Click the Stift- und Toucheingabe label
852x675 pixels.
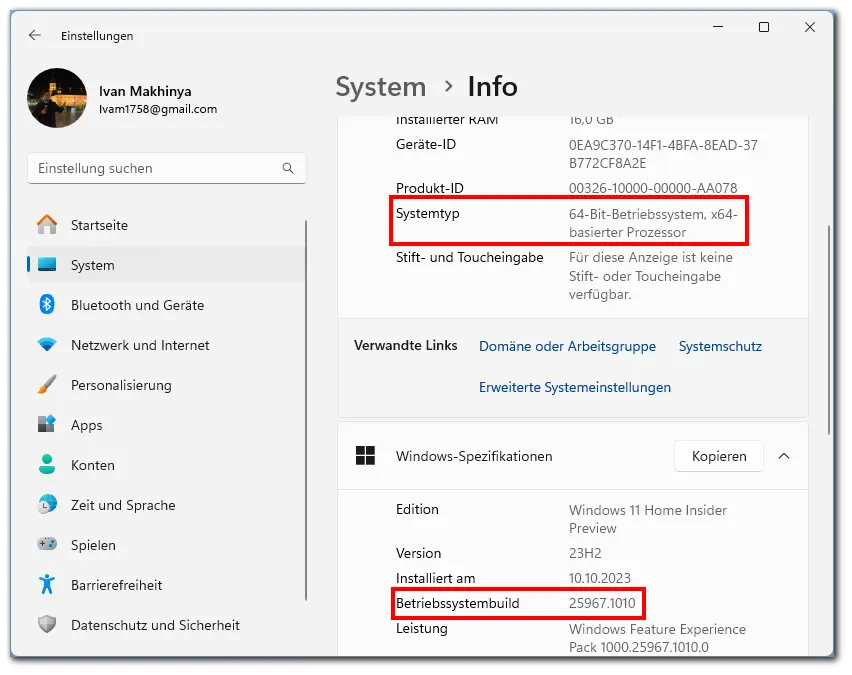pos(469,257)
